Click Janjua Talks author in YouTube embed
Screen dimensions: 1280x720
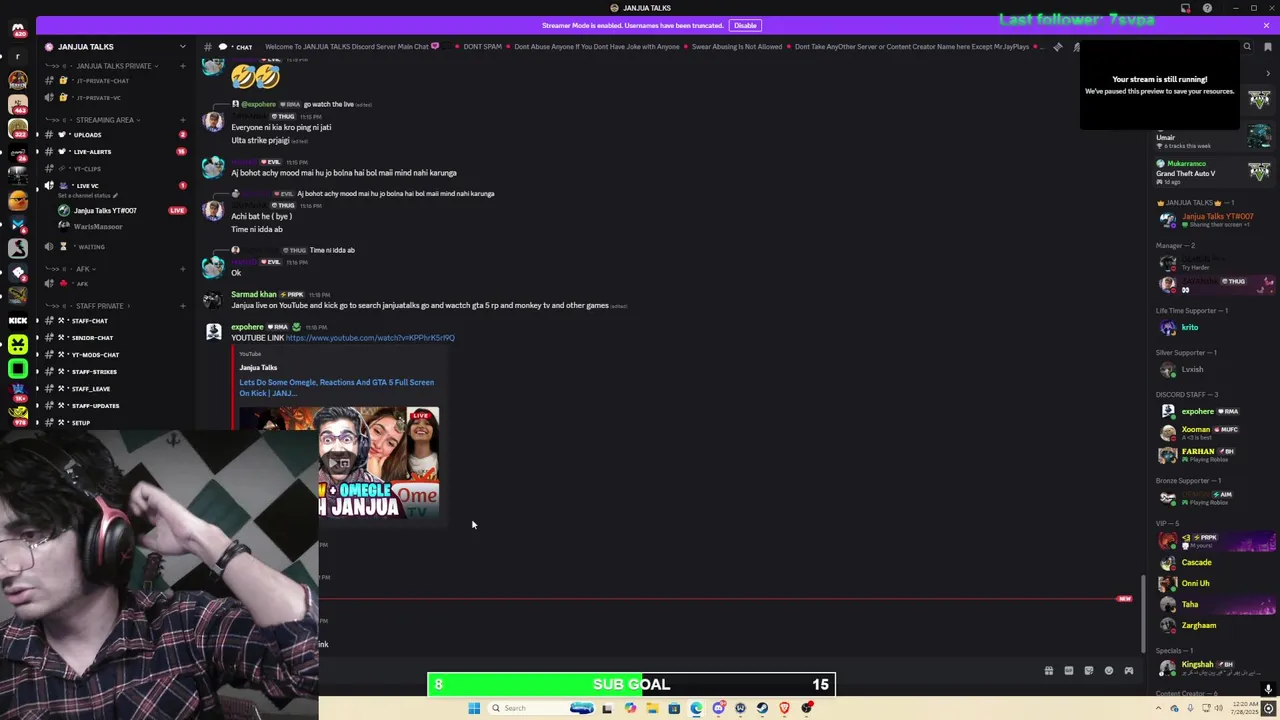click(x=258, y=368)
